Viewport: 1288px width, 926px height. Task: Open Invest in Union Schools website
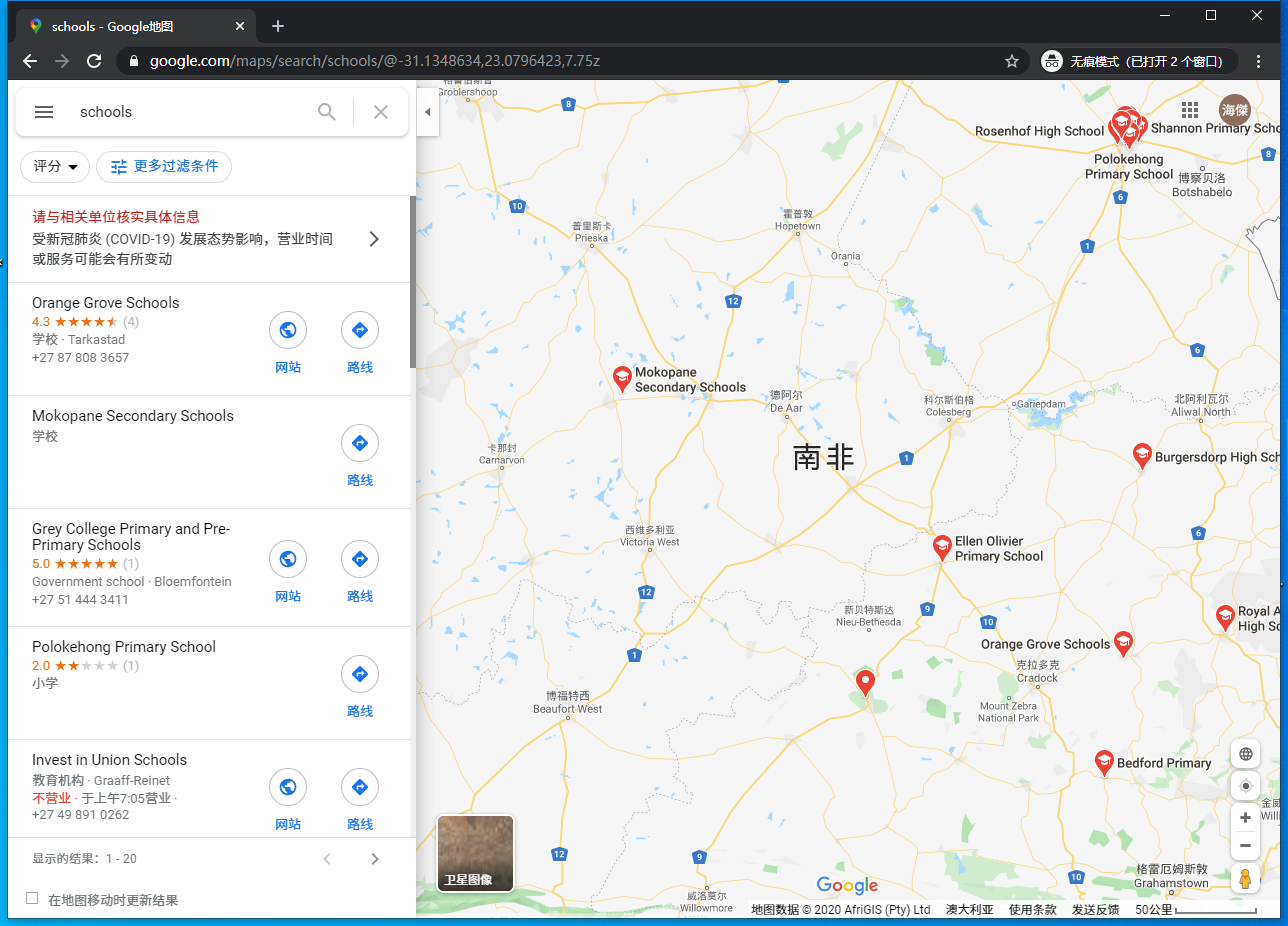288,787
